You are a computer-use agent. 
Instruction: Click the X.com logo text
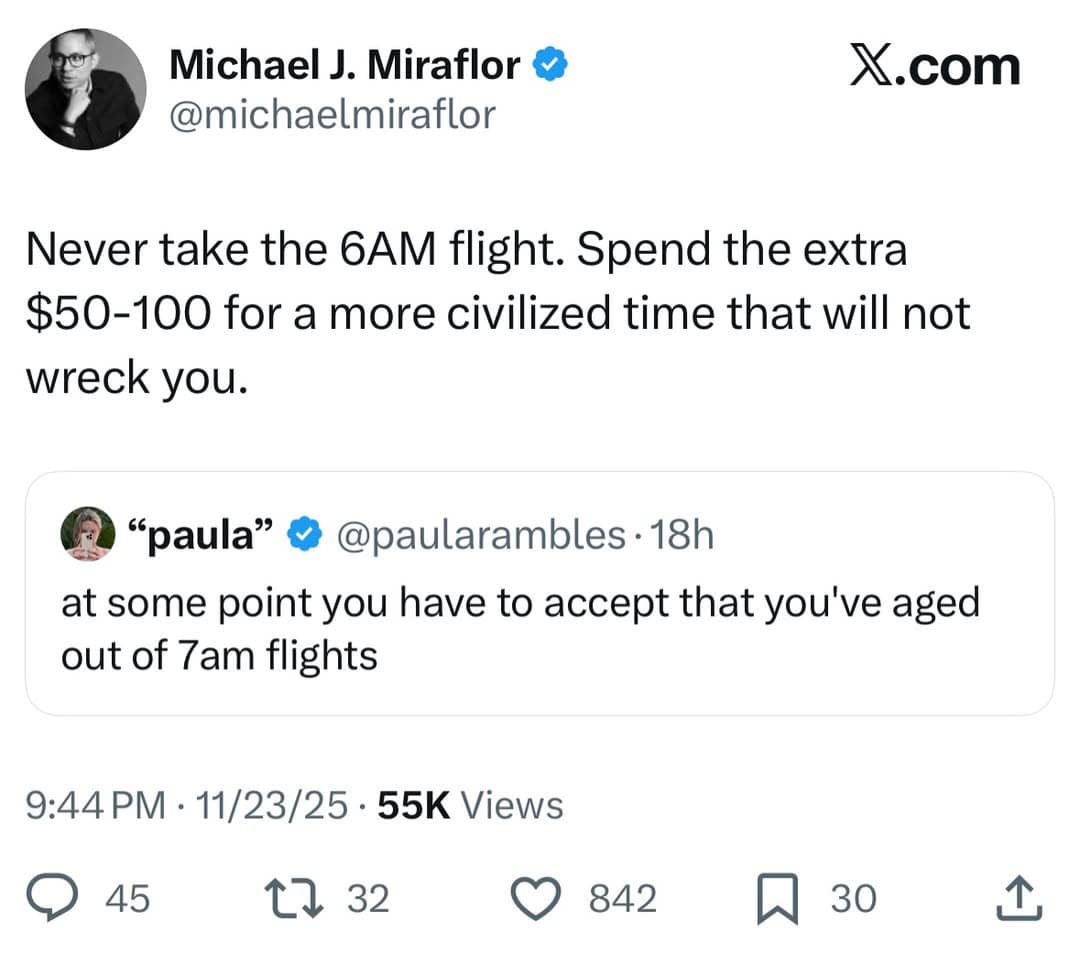pyautogui.click(x=935, y=67)
